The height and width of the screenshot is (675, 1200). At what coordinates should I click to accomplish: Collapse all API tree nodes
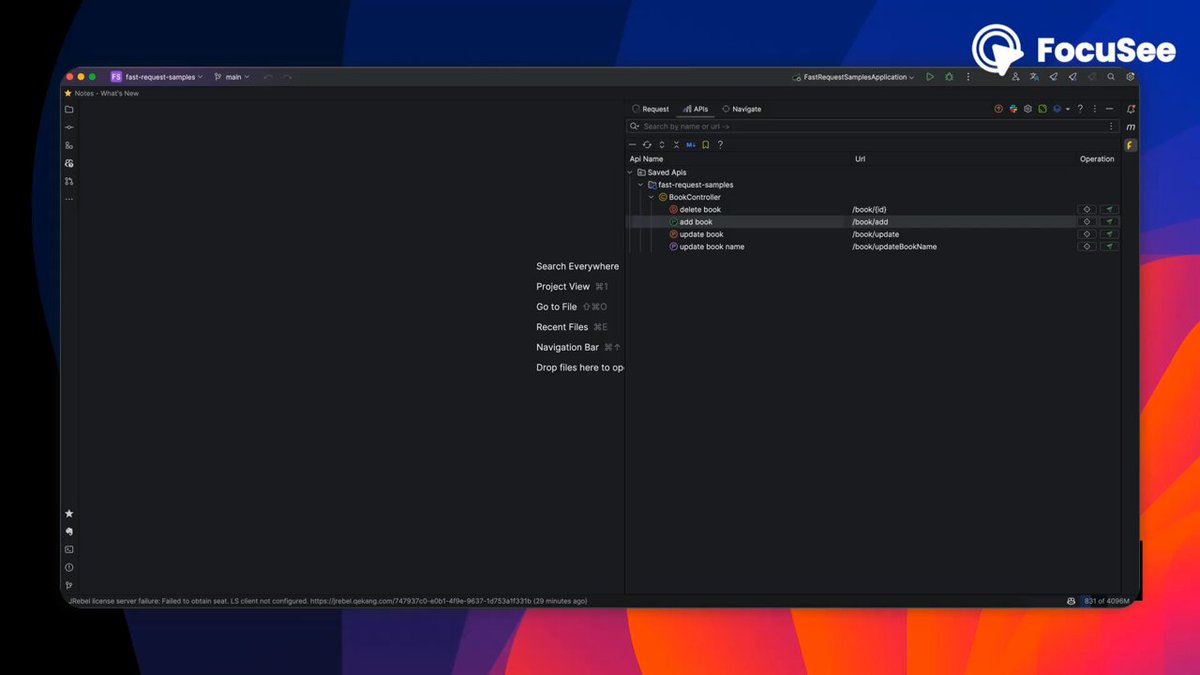click(x=676, y=145)
